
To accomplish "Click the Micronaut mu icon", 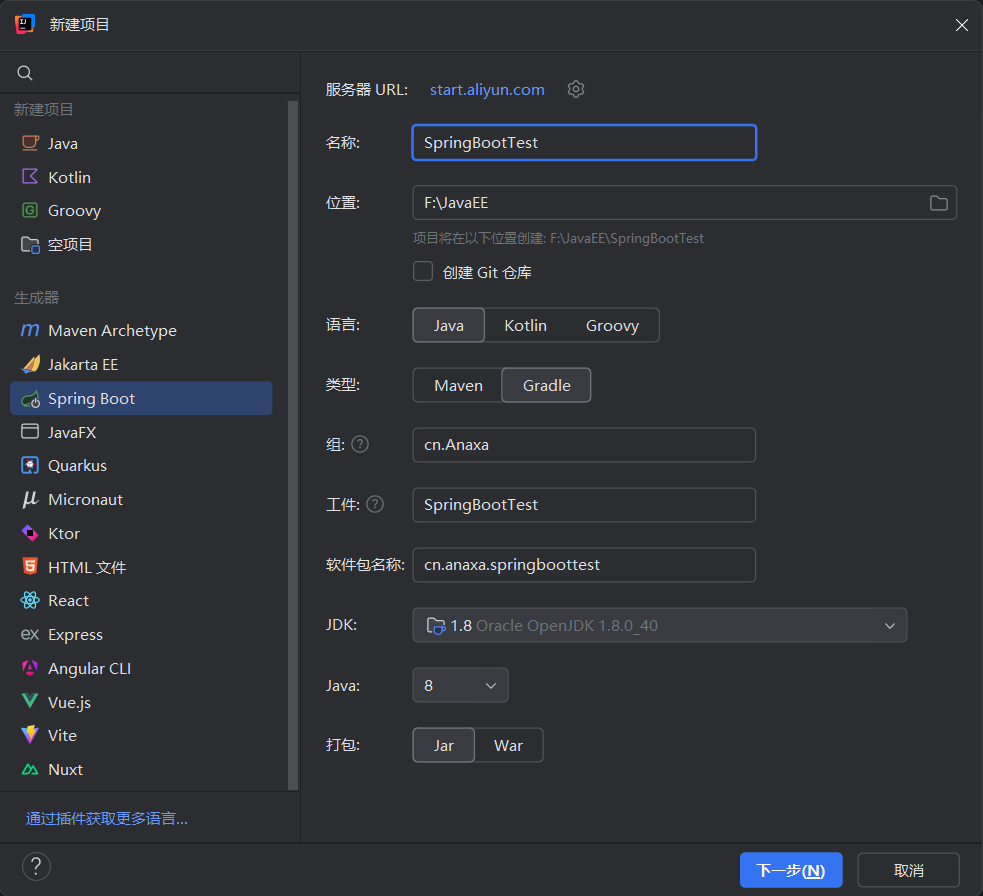I will pyautogui.click(x=30, y=499).
